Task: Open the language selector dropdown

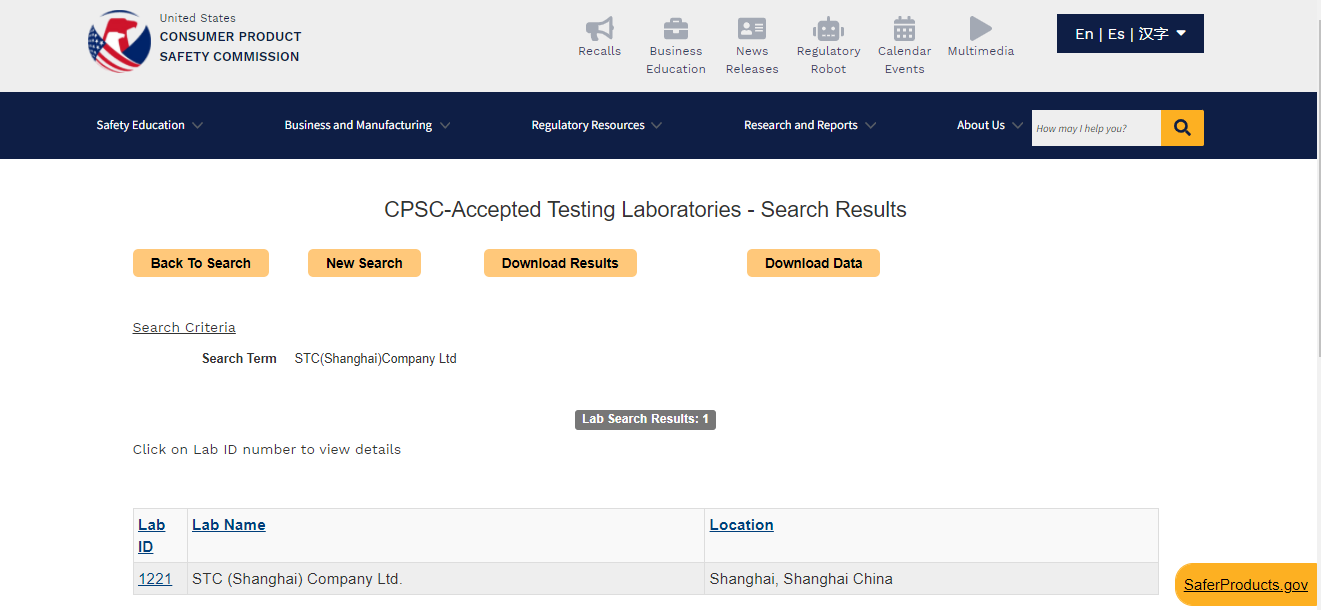Action: [x=1130, y=33]
